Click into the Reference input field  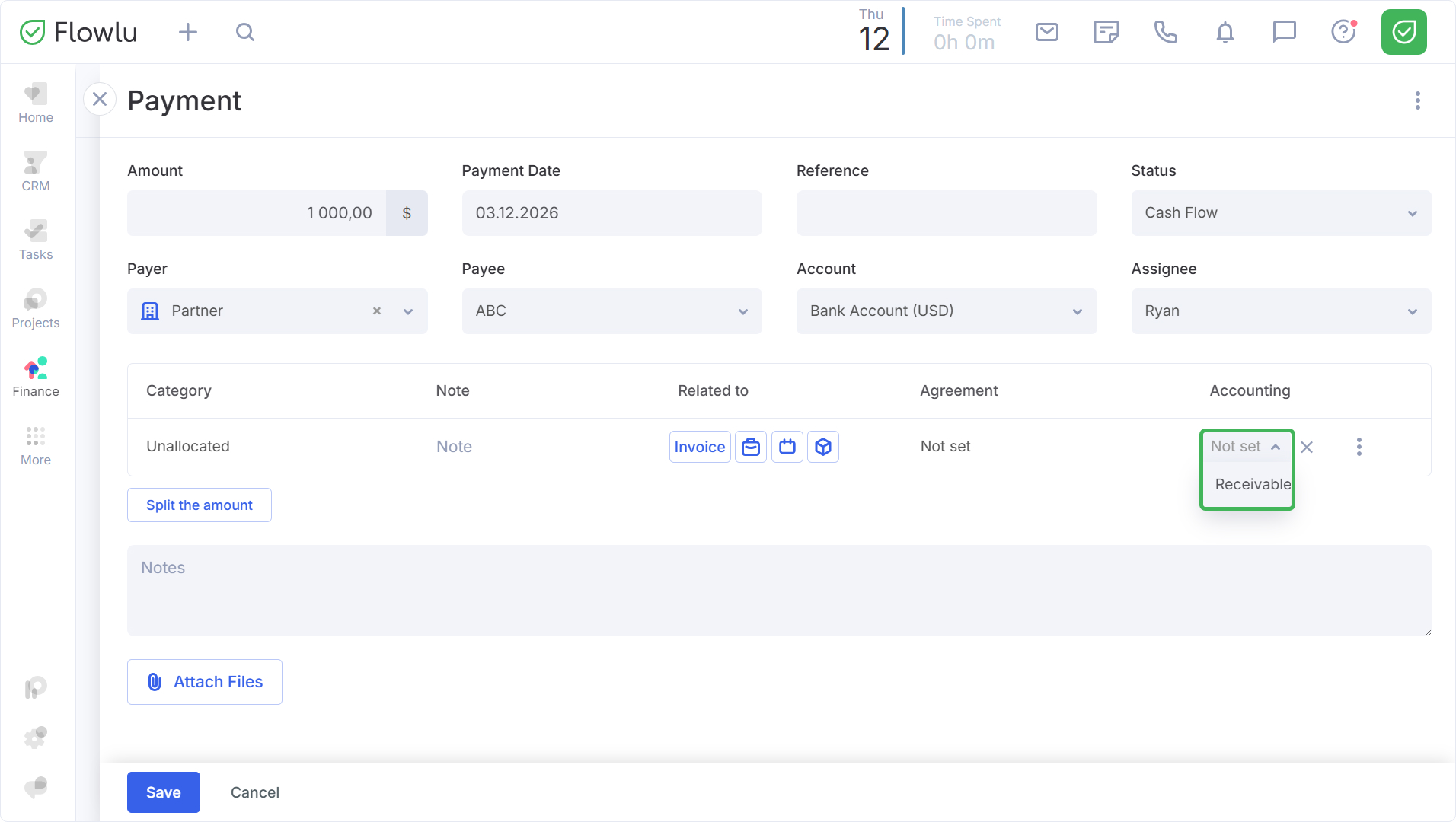pos(946,213)
